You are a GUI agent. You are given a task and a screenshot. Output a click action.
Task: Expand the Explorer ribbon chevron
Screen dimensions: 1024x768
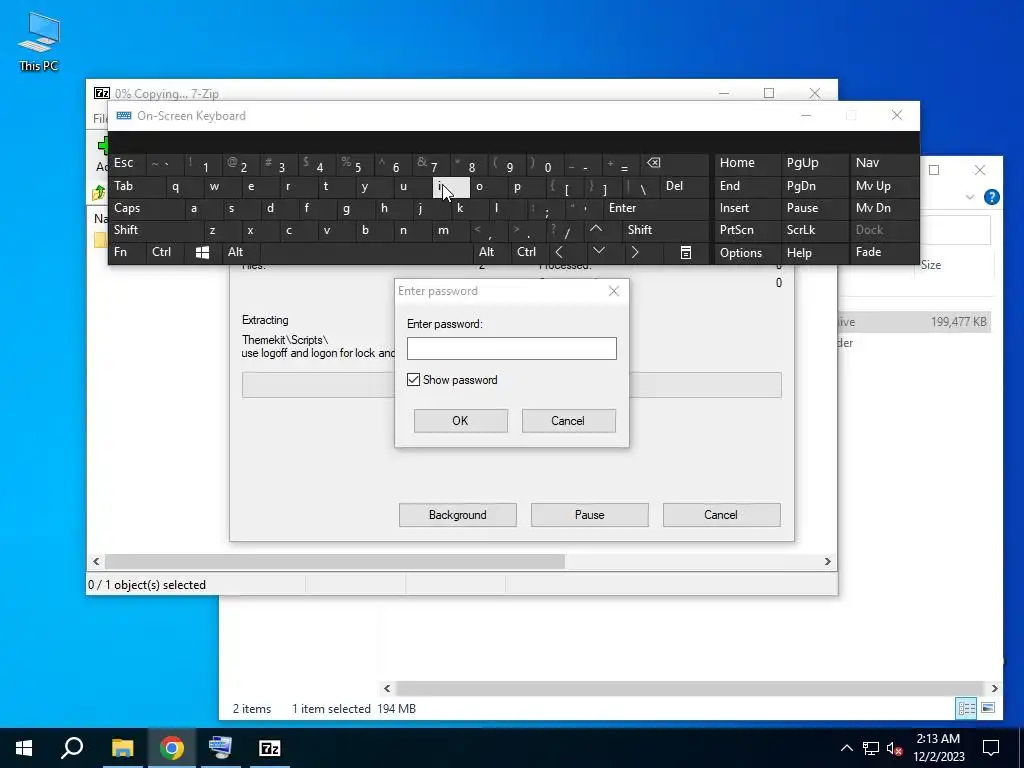(970, 197)
